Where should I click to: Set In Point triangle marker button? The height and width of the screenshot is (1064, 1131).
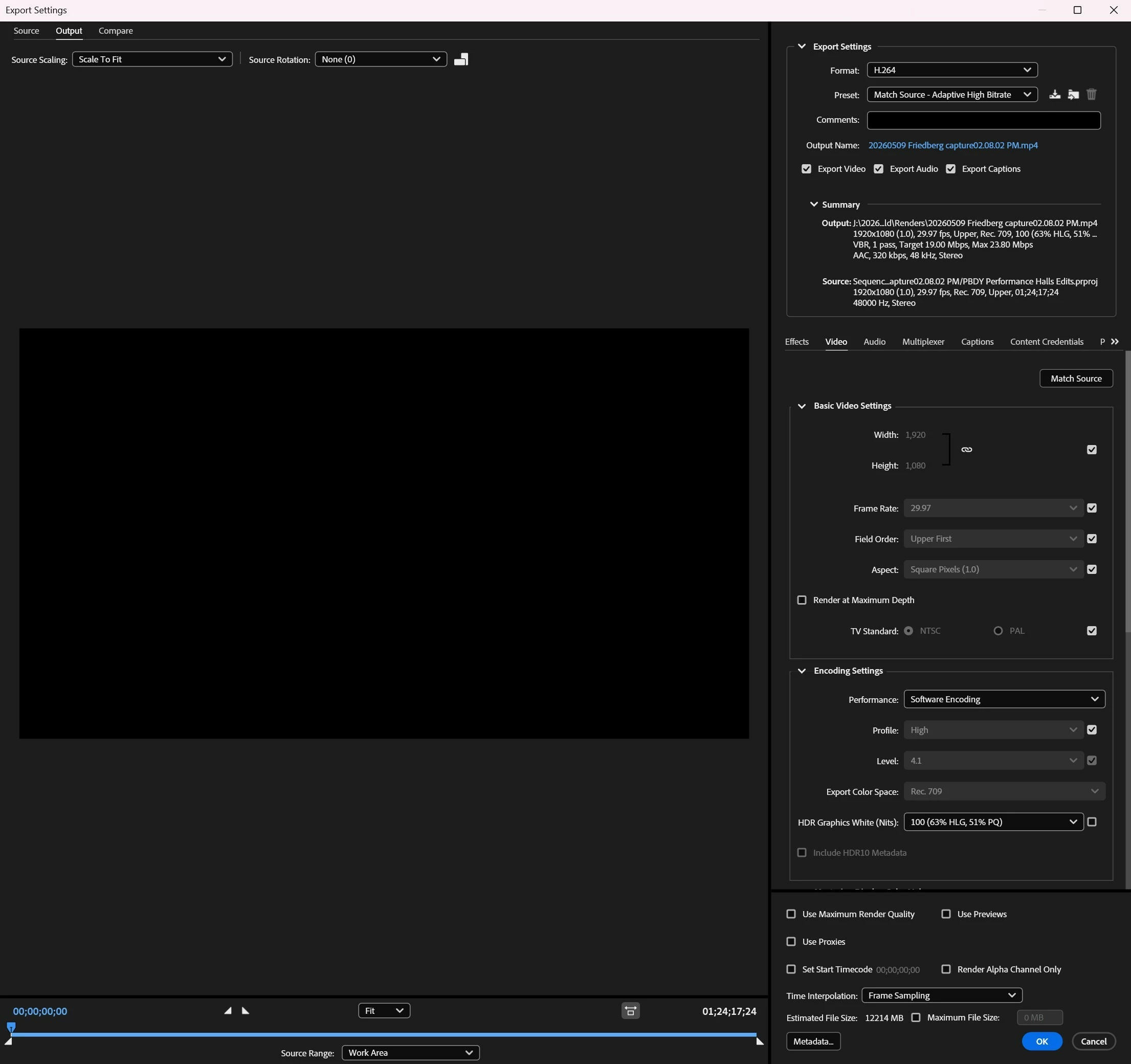(x=228, y=1010)
